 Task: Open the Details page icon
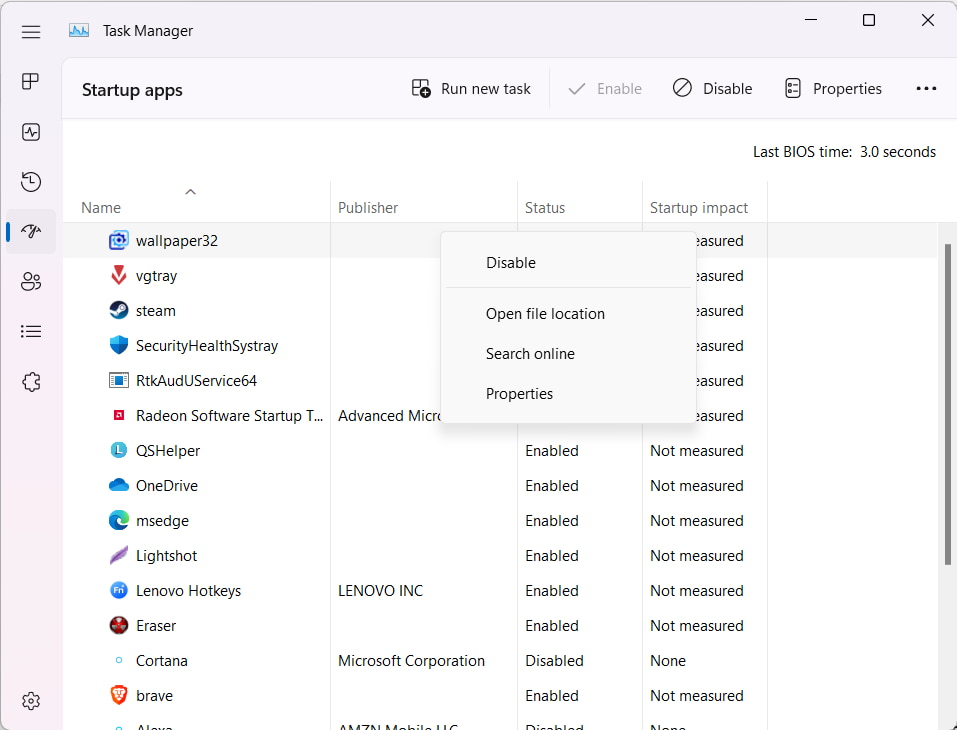(x=31, y=331)
